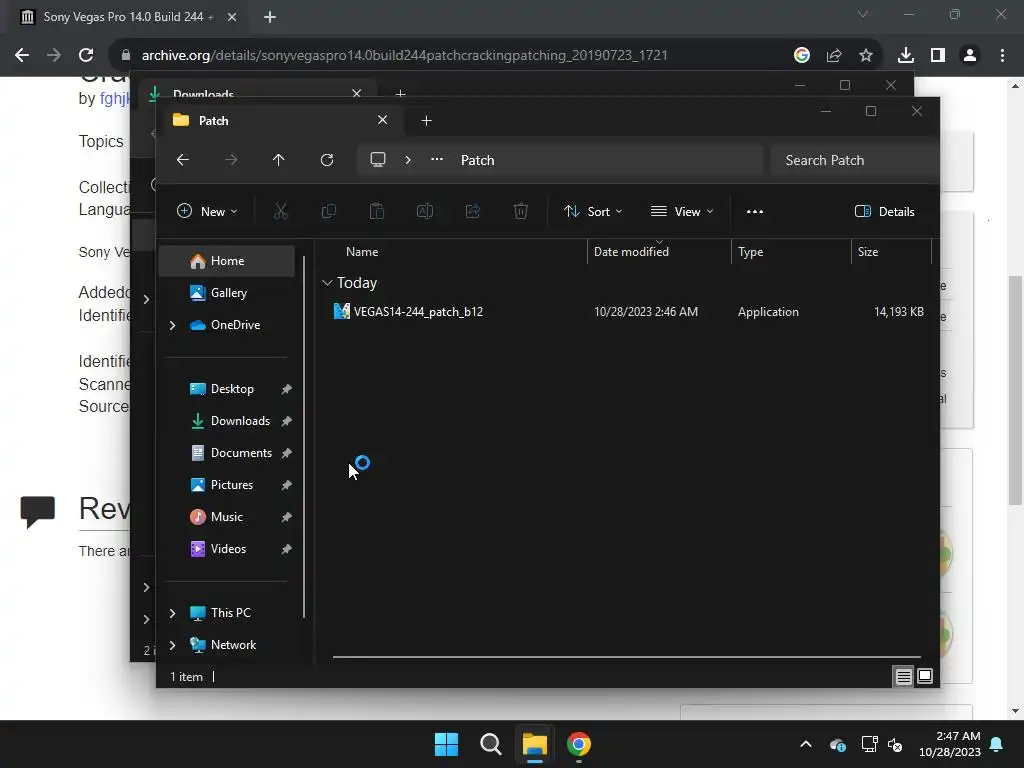
Task: Open Music quick access folder
Action: (x=227, y=517)
